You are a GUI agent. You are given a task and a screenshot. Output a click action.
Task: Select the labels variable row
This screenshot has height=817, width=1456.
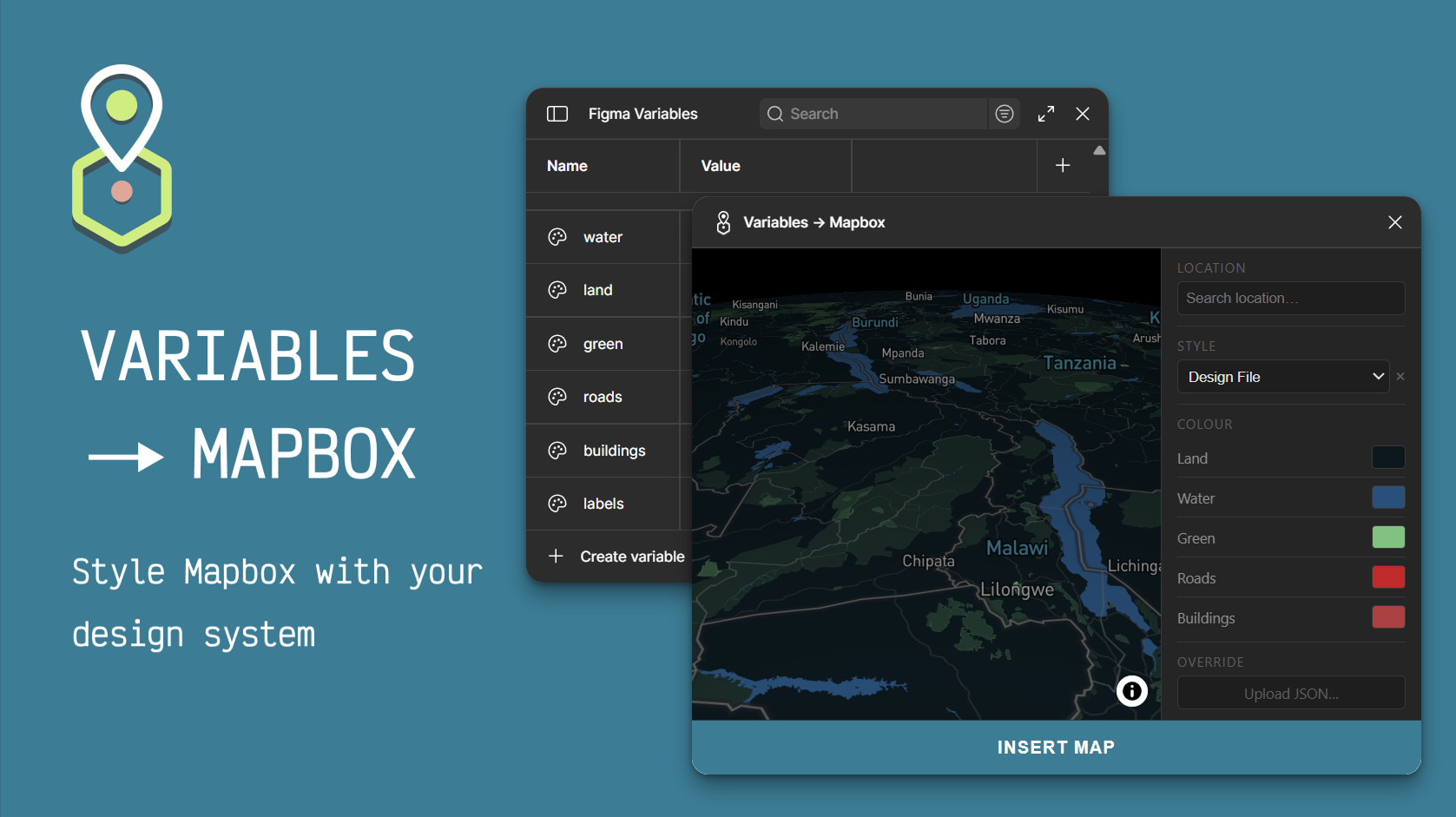pyautogui.click(x=609, y=504)
